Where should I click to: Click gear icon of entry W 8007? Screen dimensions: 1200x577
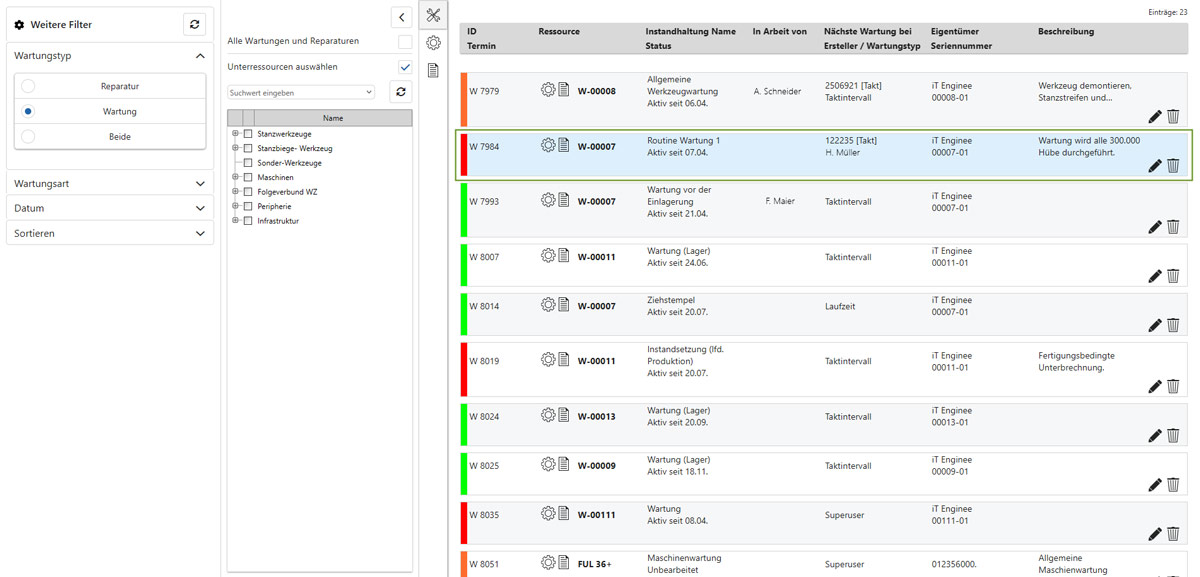coord(548,256)
